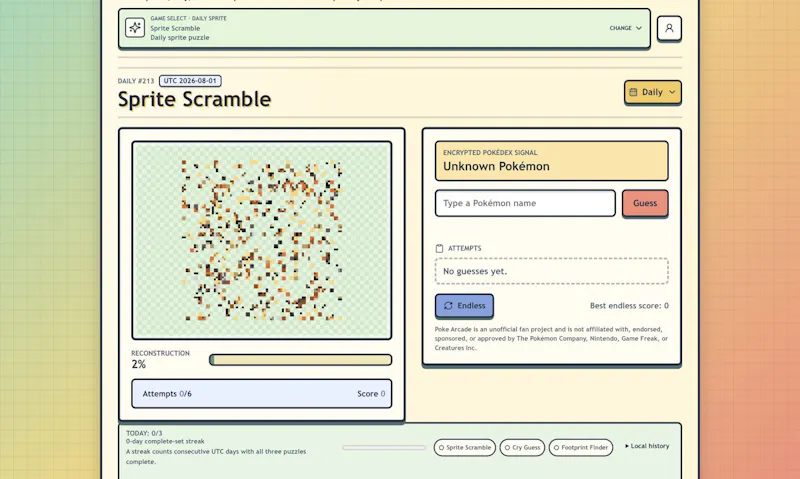The image size is (800, 479).
Task: Click the Attempts 0/6 counter
Action: pos(167,394)
